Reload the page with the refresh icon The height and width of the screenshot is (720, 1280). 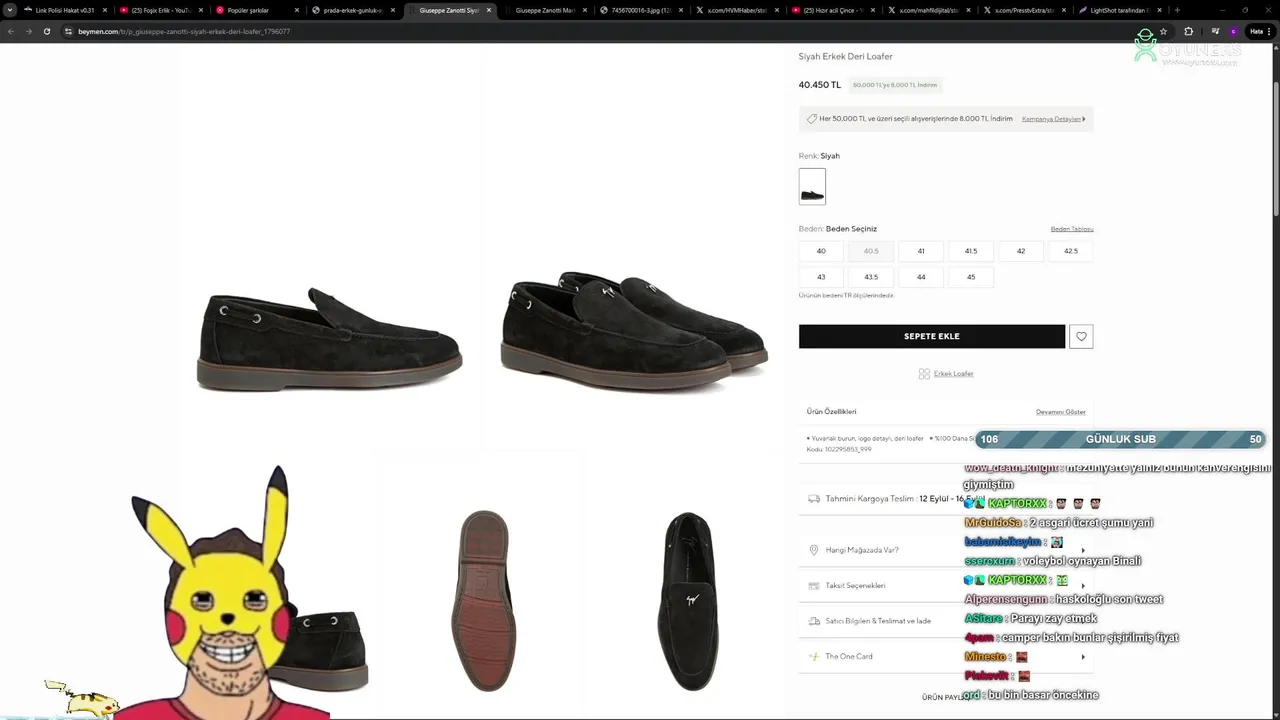click(x=46, y=31)
